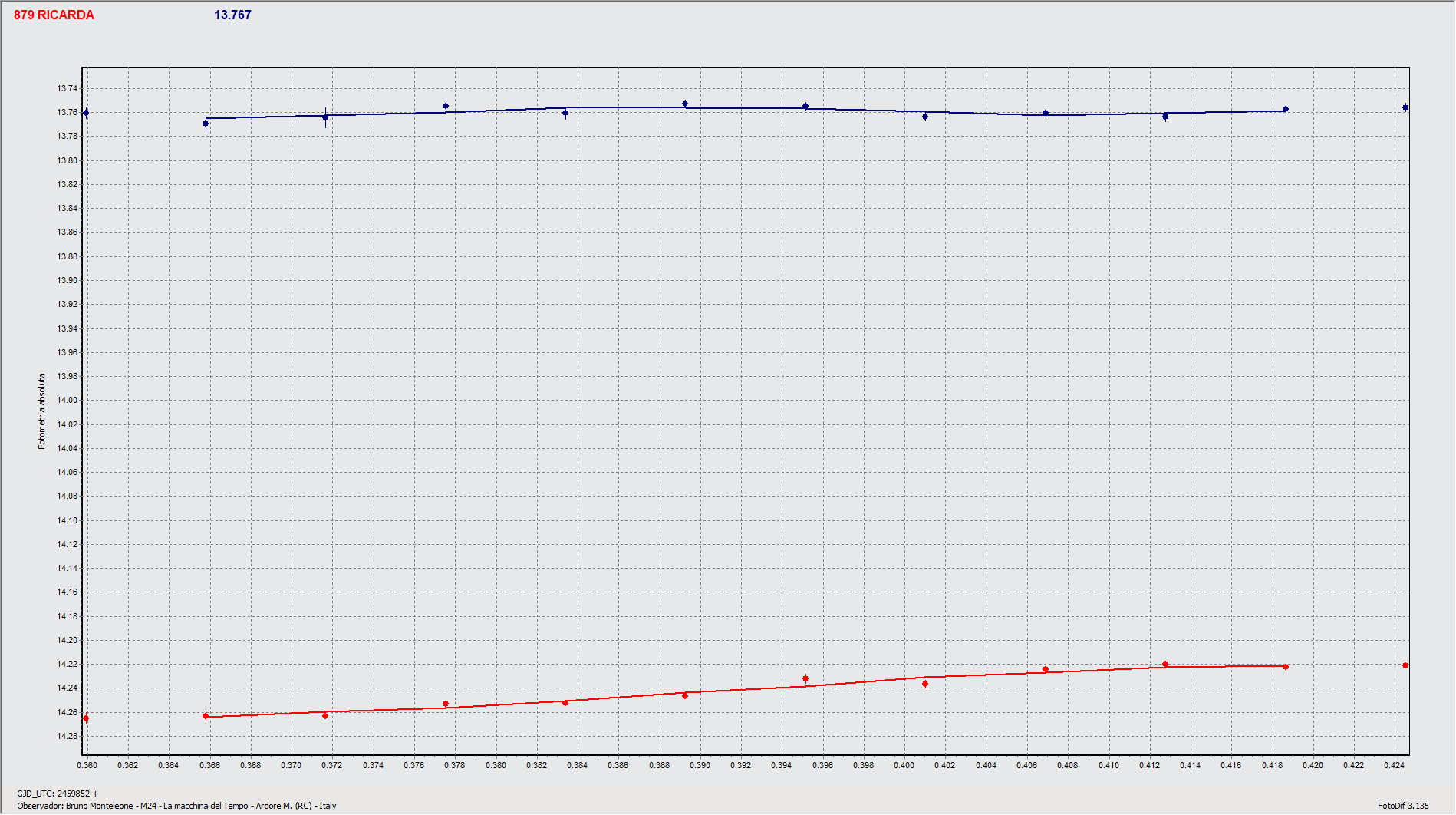
Task: Click the rightmost blue data point
Action: [x=1405, y=107]
